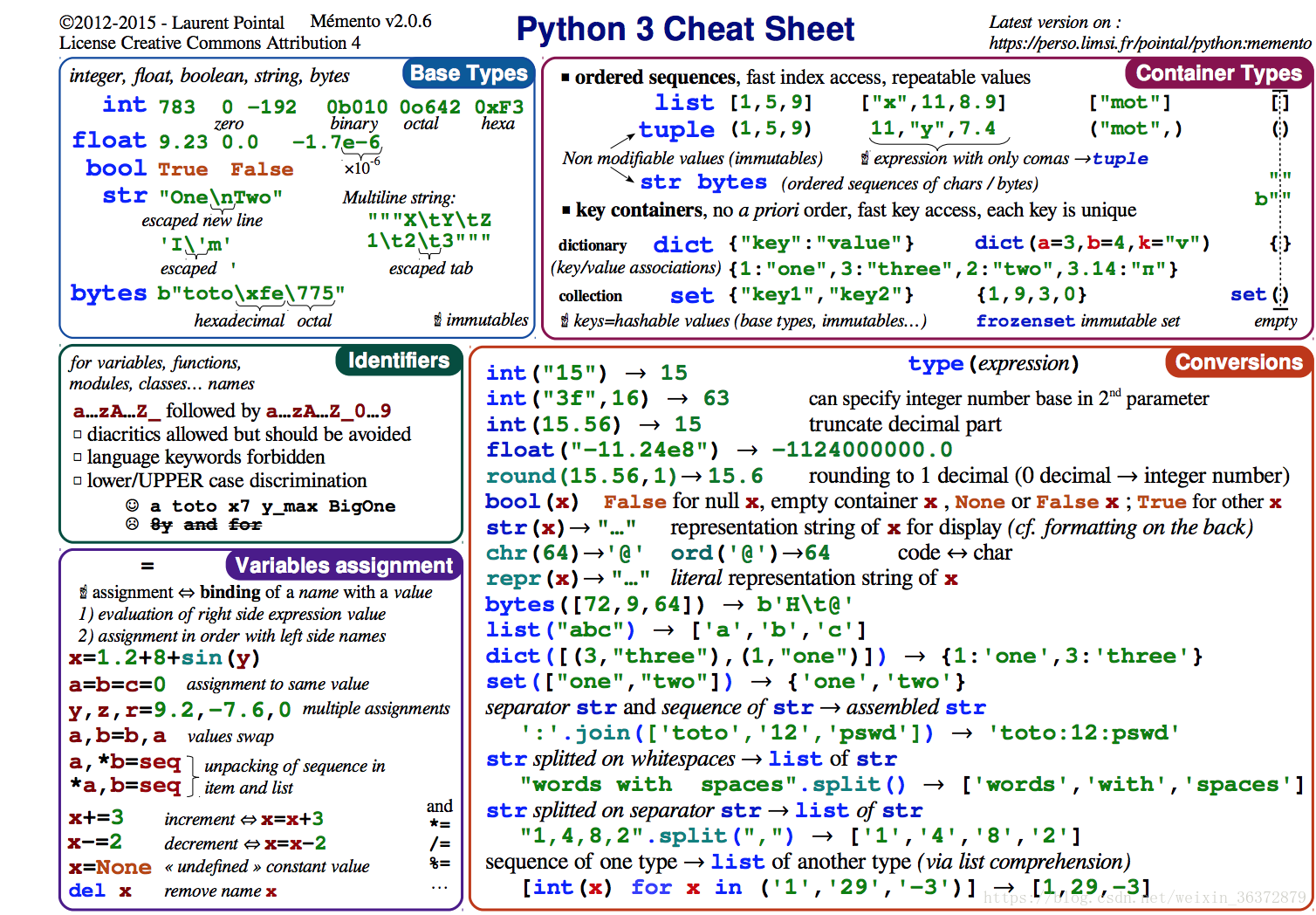1316x915 pixels.
Task: Click the statement x=1.2+8+sin(y)
Action: tap(164, 658)
